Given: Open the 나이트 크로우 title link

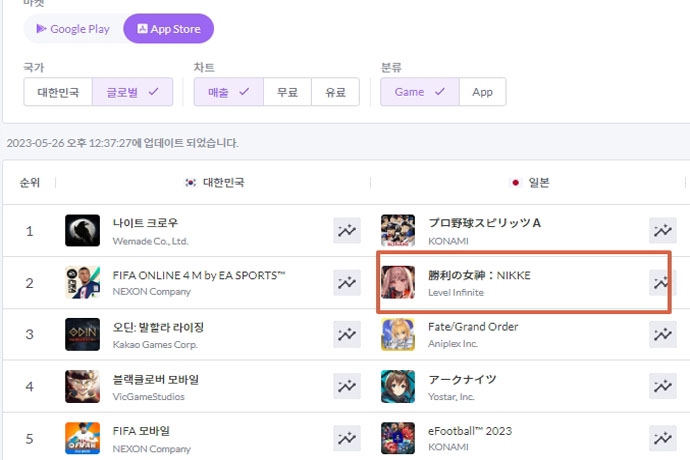Looking at the screenshot, I should [x=131, y=222].
